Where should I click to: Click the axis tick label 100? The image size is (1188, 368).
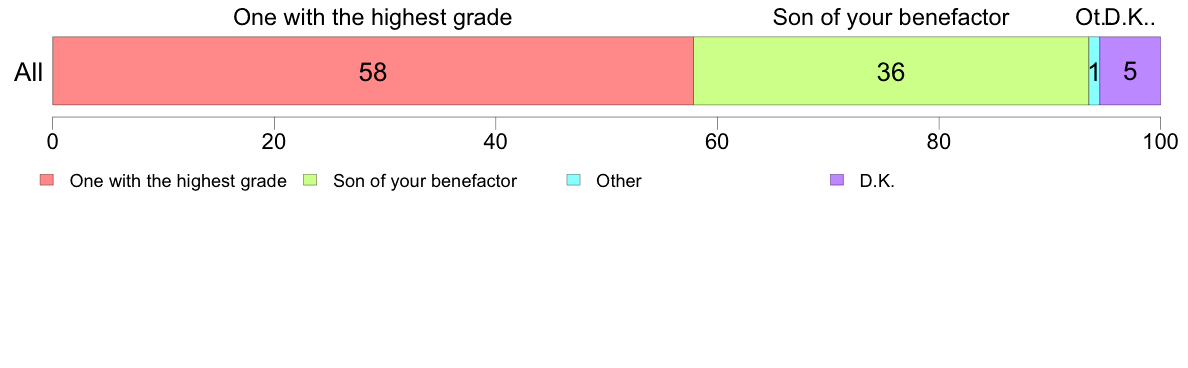pyautogui.click(x=1160, y=141)
